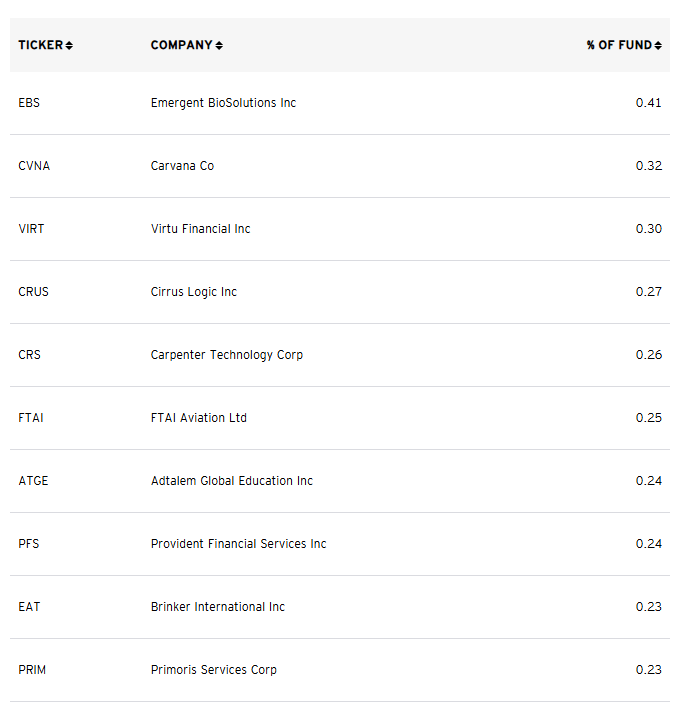Click Provident Financial Services Inc
Viewport: 689px width, 716px height.
pos(238,544)
